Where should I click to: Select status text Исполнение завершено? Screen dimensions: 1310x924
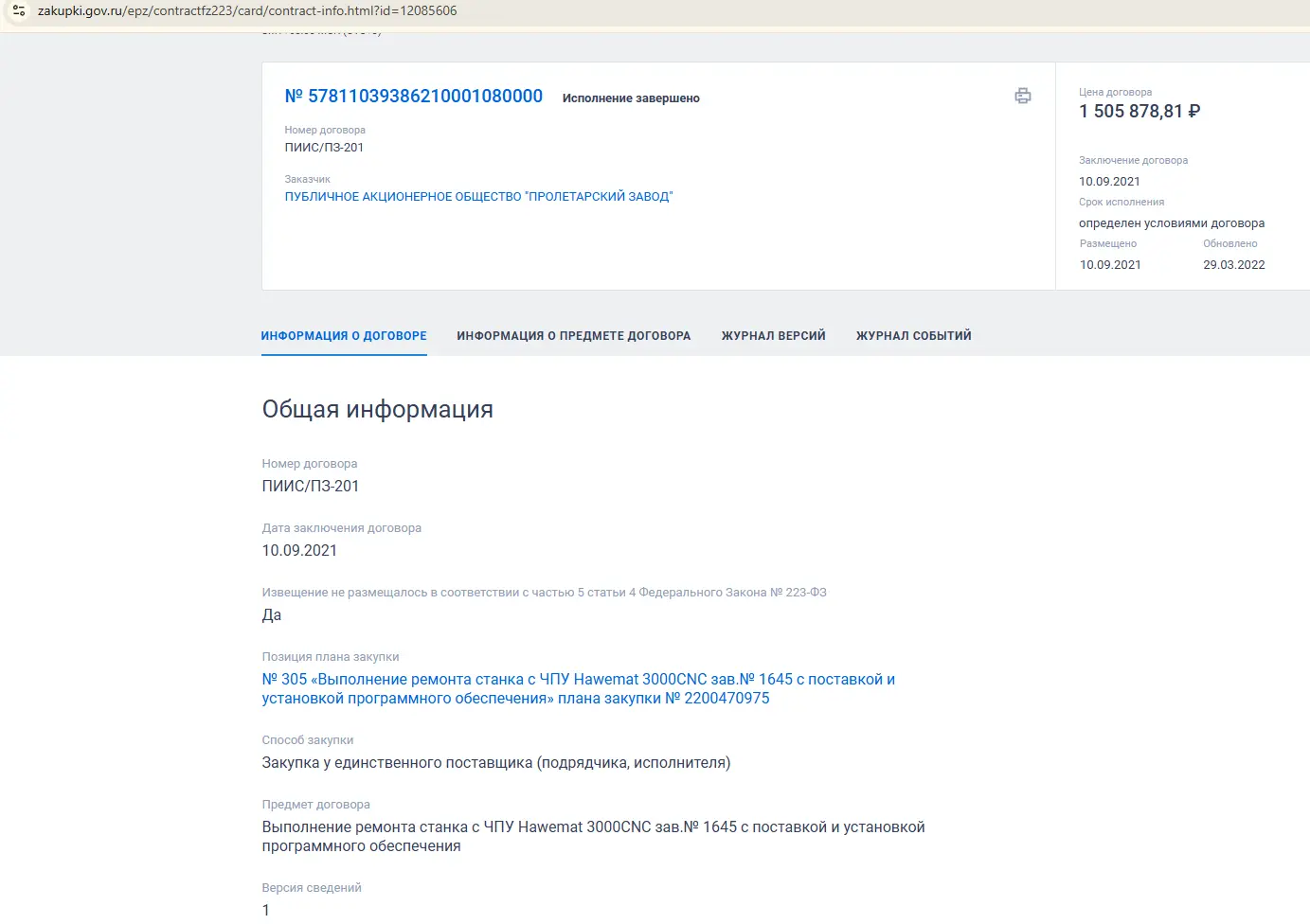[x=631, y=98]
